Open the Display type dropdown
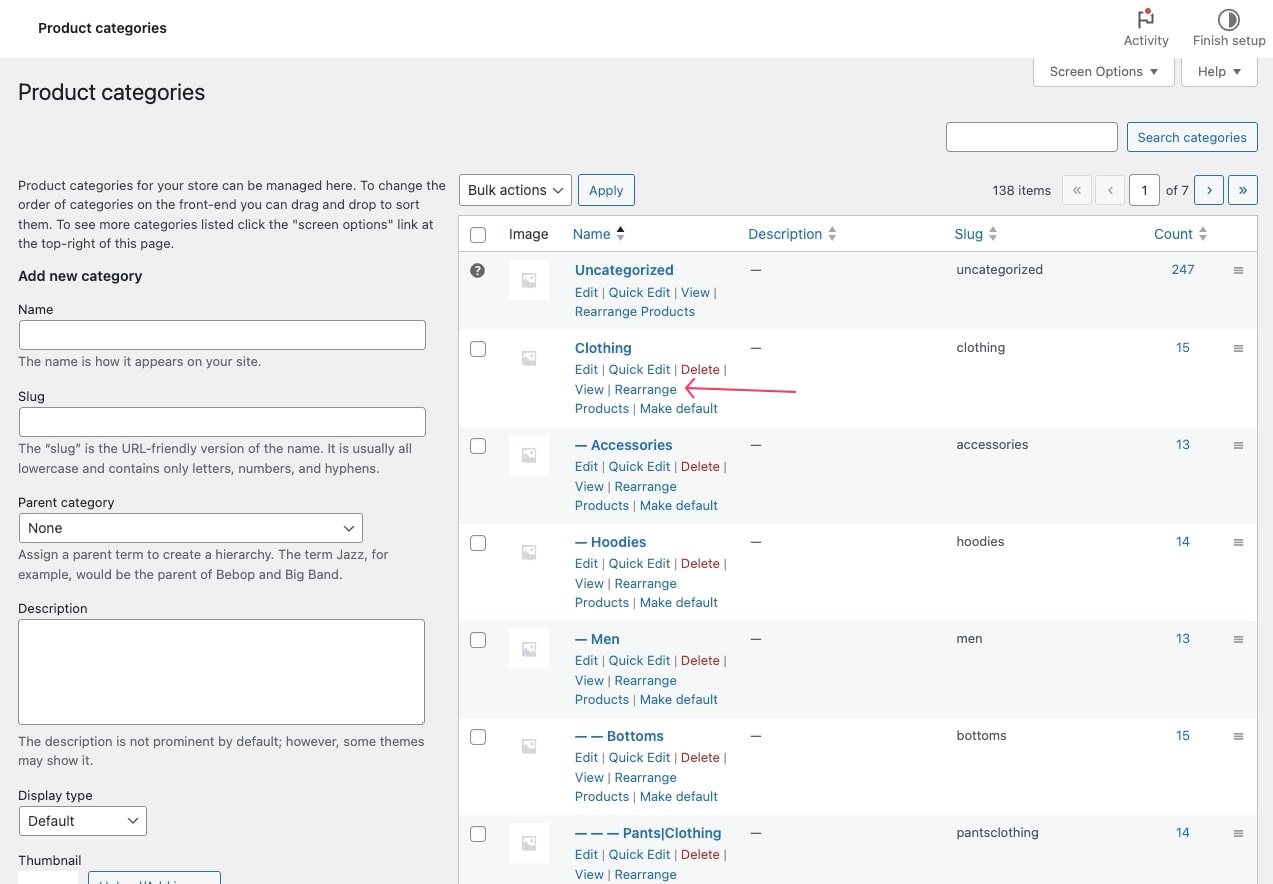Screen dimensions: 1273x884 pyautogui.click(x=82, y=820)
